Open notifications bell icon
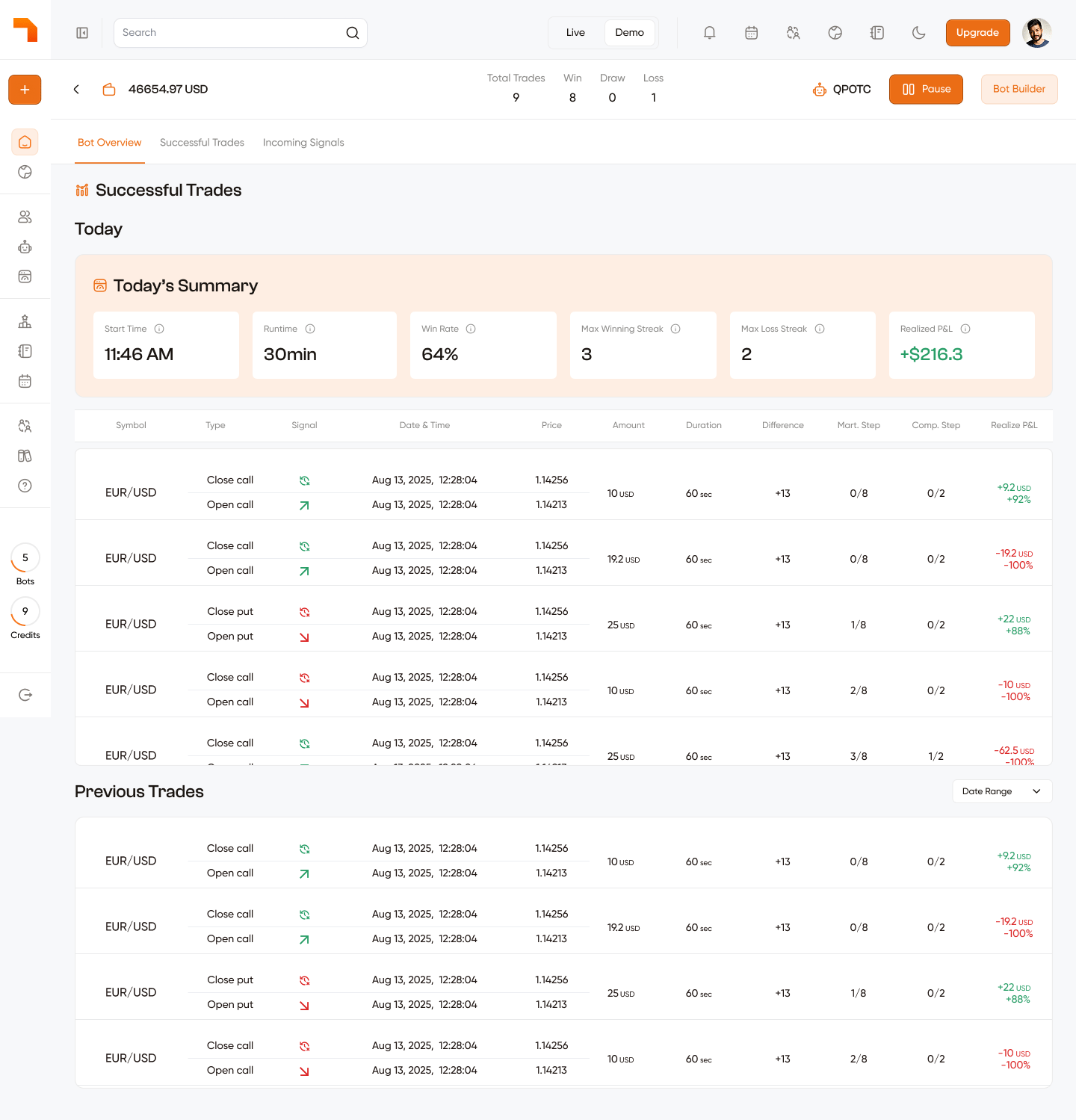1076x1120 pixels. point(710,33)
